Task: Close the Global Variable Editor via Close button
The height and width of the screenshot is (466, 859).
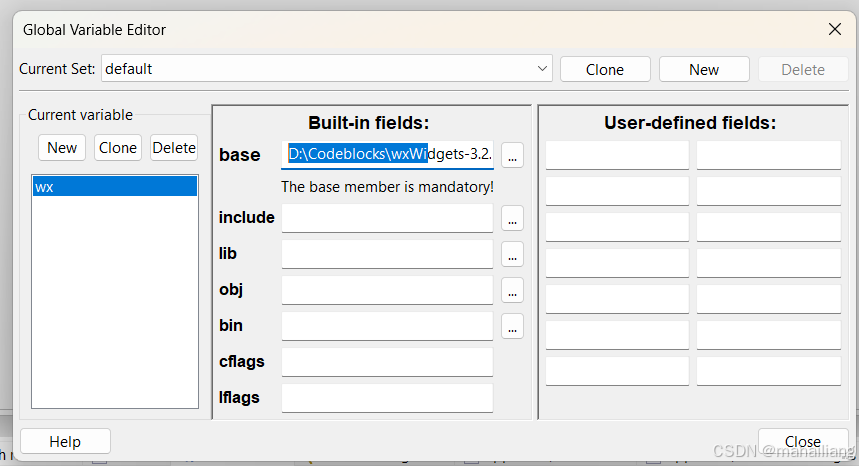Action: (x=803, y=441)
